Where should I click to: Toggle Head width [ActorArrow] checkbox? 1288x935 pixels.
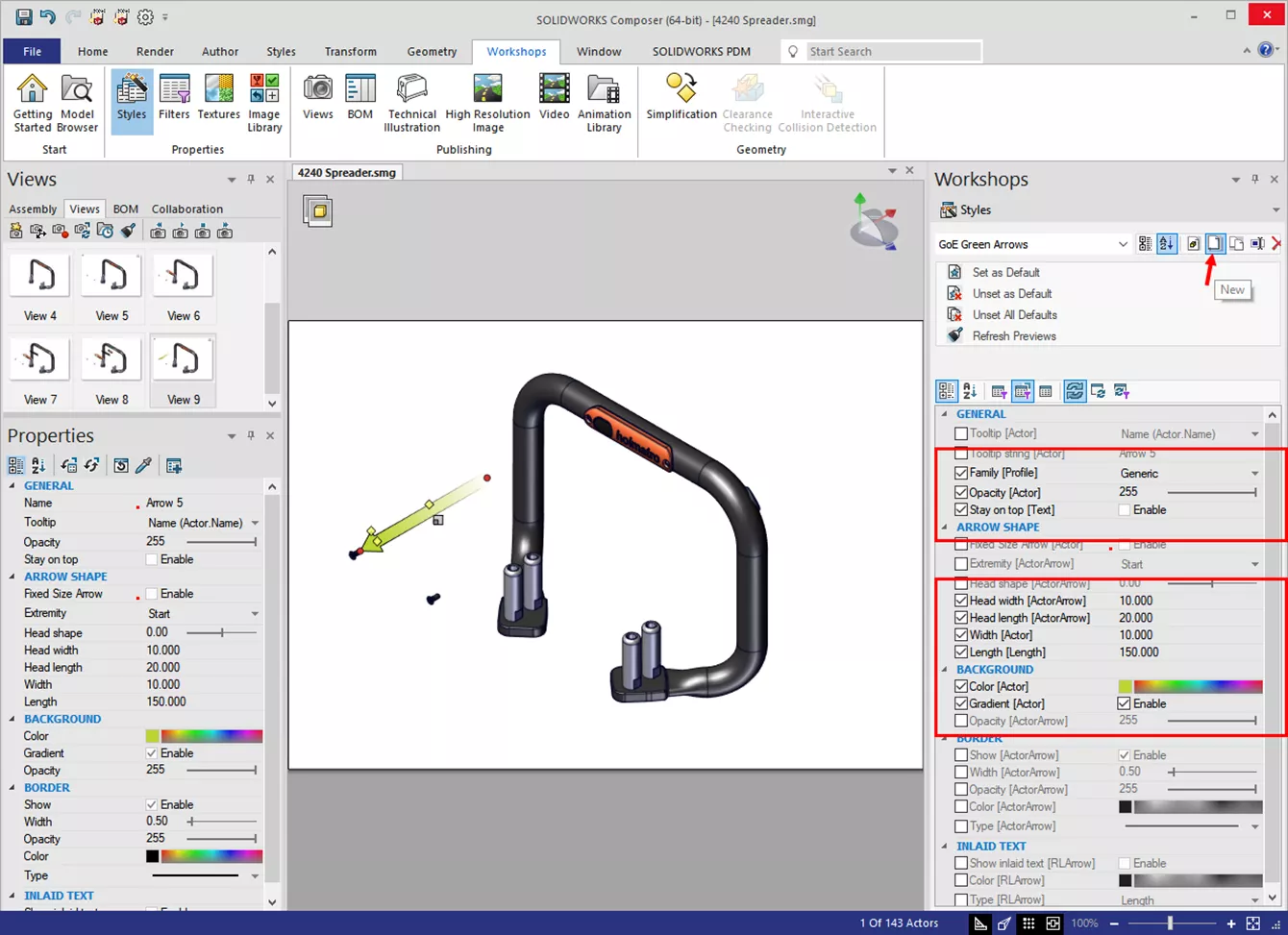[x=961, y=601]
